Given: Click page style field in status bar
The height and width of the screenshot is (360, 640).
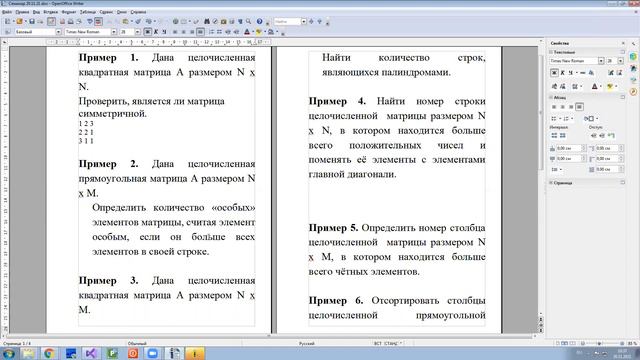Looking at the screenshot, I should pos(137,343).
